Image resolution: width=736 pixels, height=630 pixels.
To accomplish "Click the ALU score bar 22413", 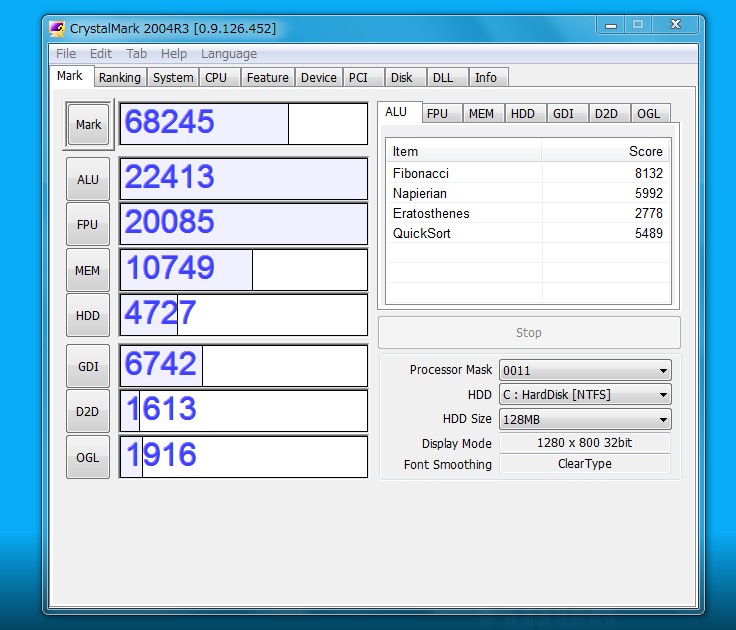I will (x=244, y=179).
